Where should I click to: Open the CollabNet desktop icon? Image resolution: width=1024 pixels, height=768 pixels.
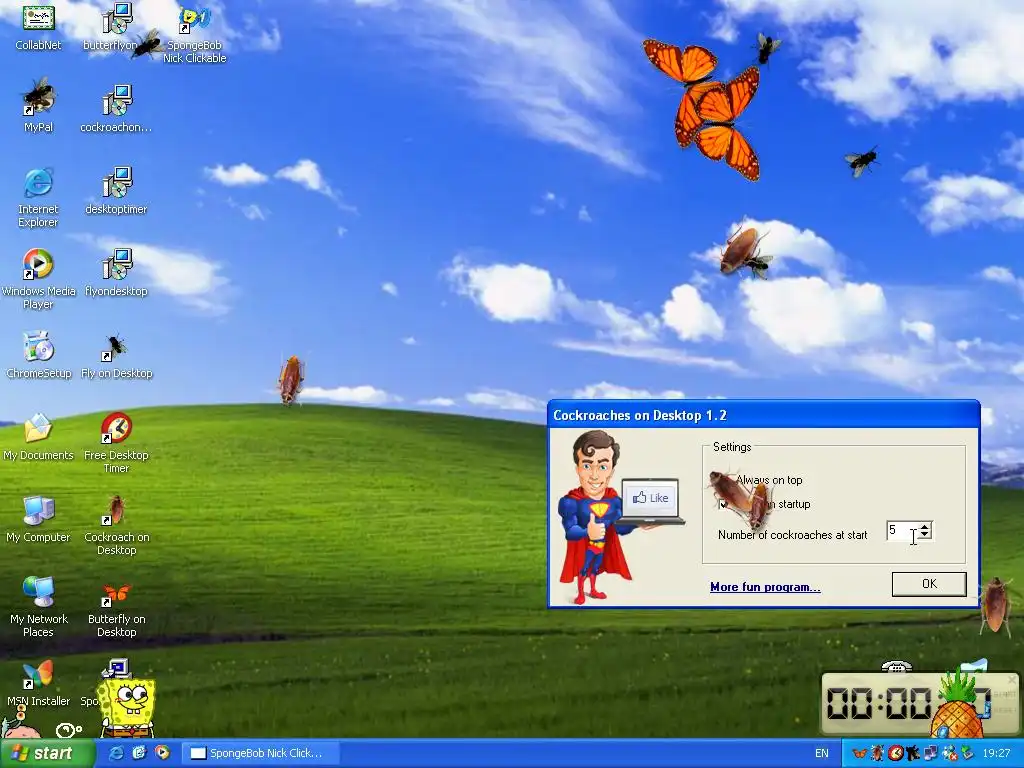click(x=39, y=26)
